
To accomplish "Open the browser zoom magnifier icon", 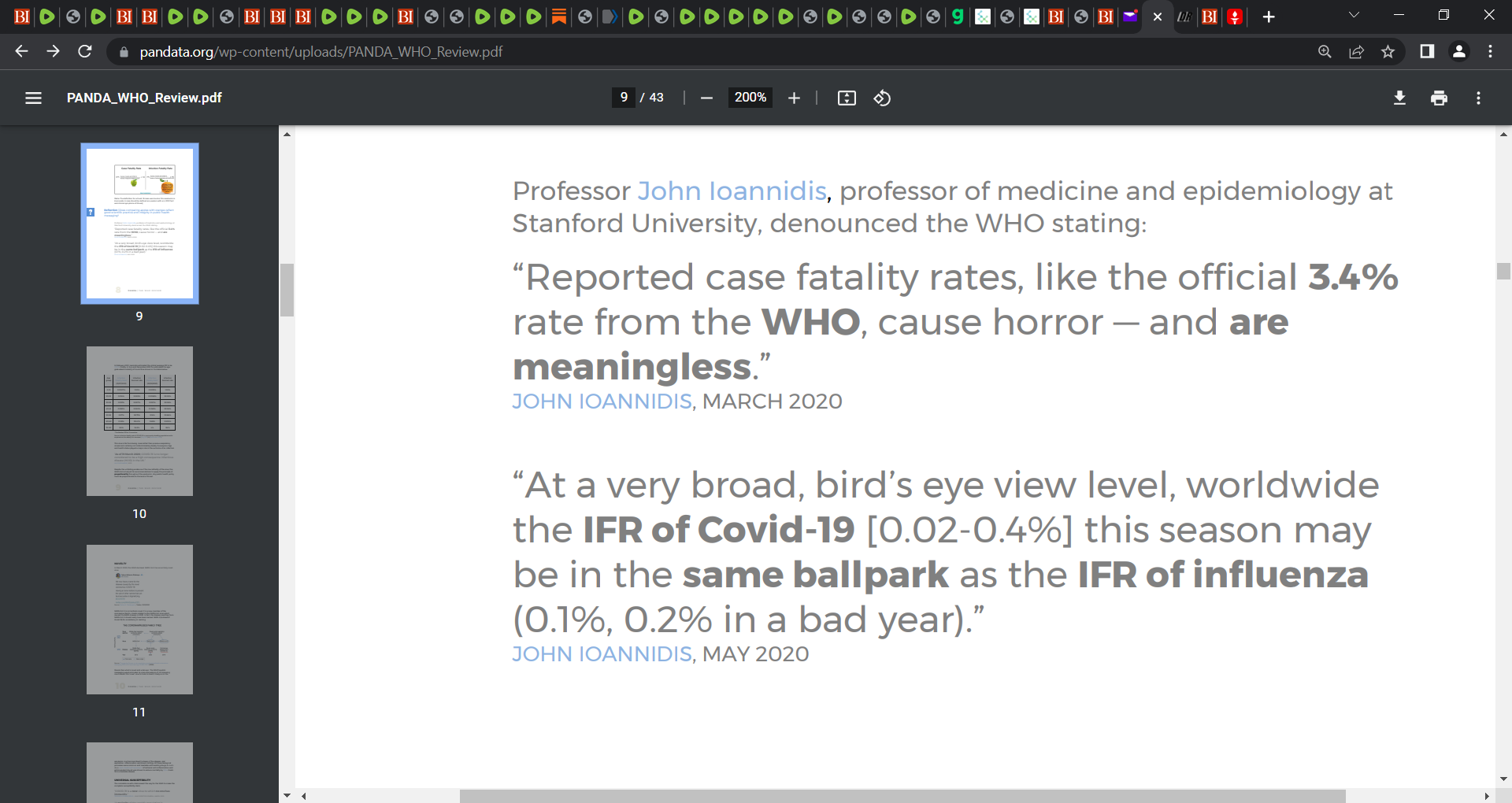I will coord(1325,51).
